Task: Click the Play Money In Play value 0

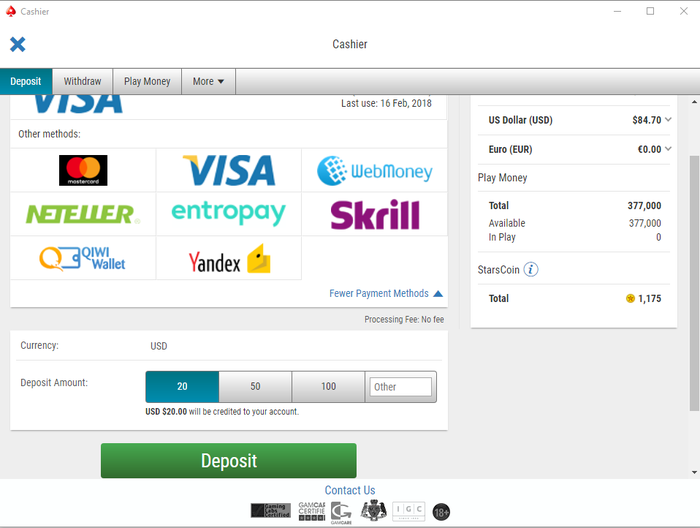Action: click(x=658, y=237)
